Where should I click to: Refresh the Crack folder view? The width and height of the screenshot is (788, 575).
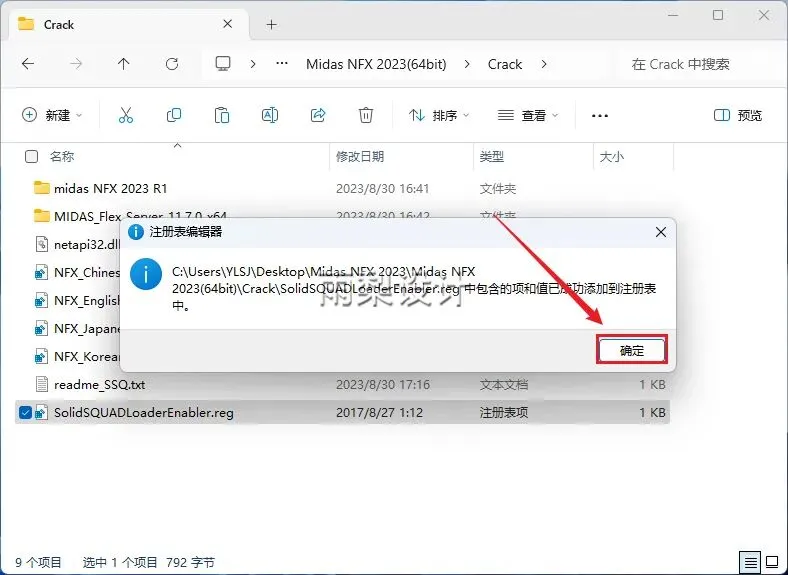[x=172, y=64]
